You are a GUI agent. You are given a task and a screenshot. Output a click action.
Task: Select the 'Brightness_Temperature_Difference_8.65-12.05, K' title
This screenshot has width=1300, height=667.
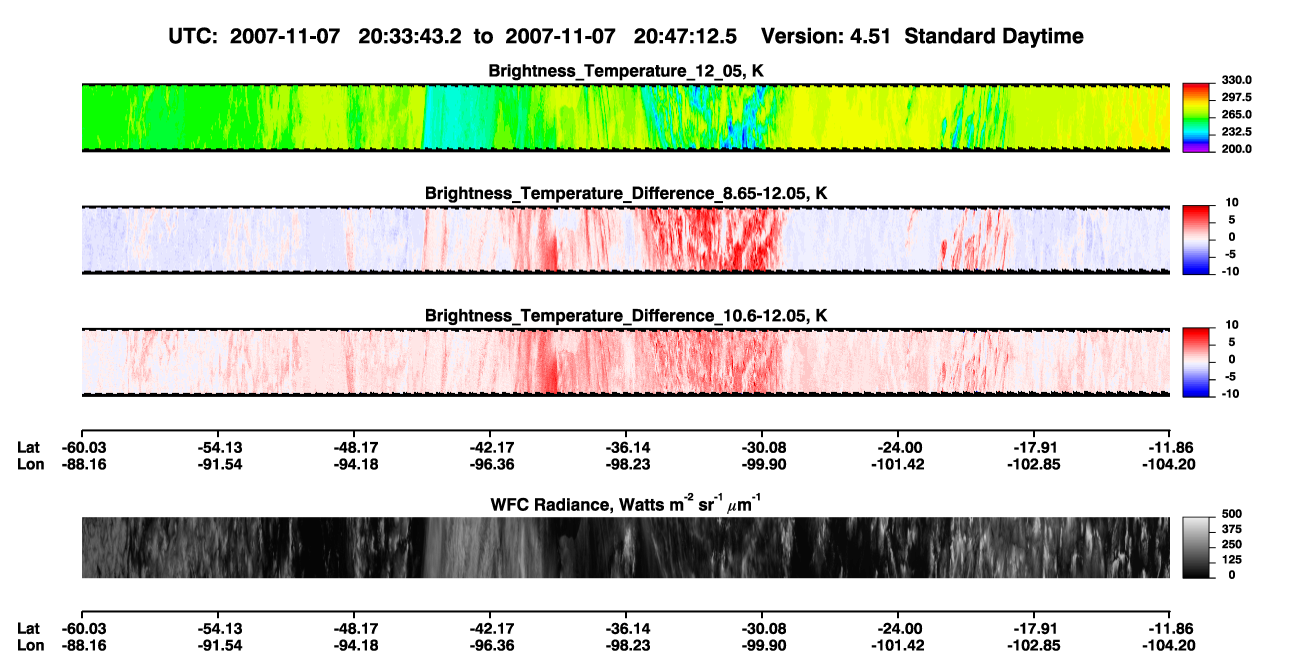(x=626, y=193)
